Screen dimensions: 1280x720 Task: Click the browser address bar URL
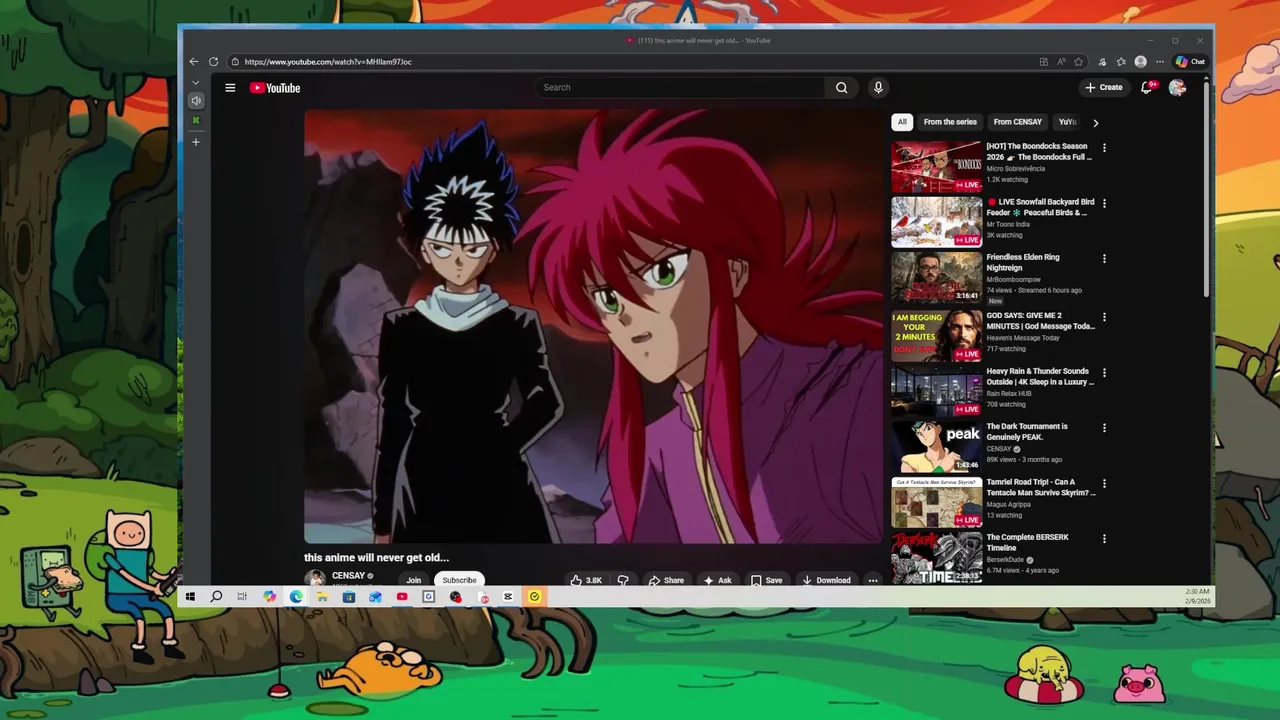328,62
